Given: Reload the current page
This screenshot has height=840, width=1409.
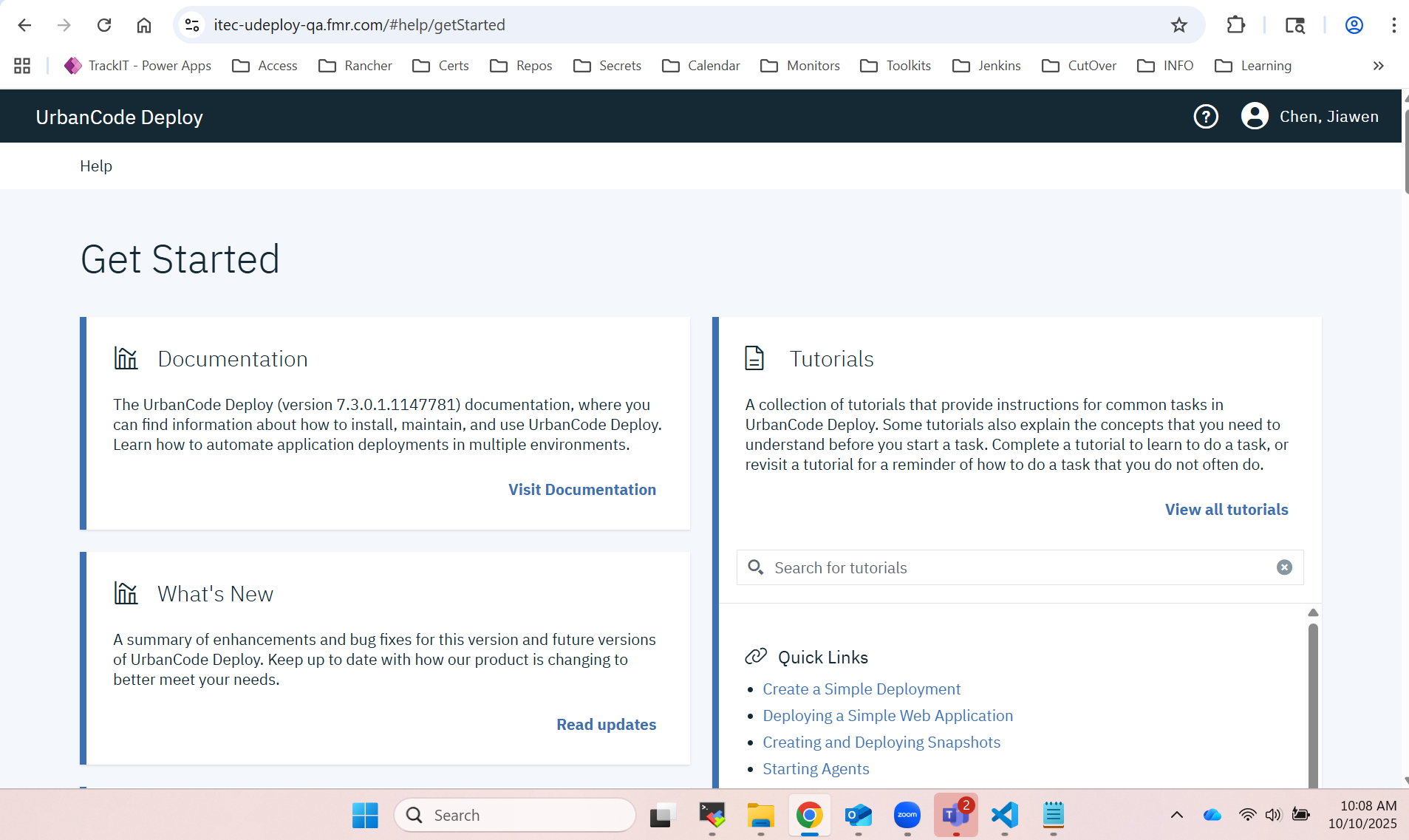Looking at the screenshot, I should (104, 25).
